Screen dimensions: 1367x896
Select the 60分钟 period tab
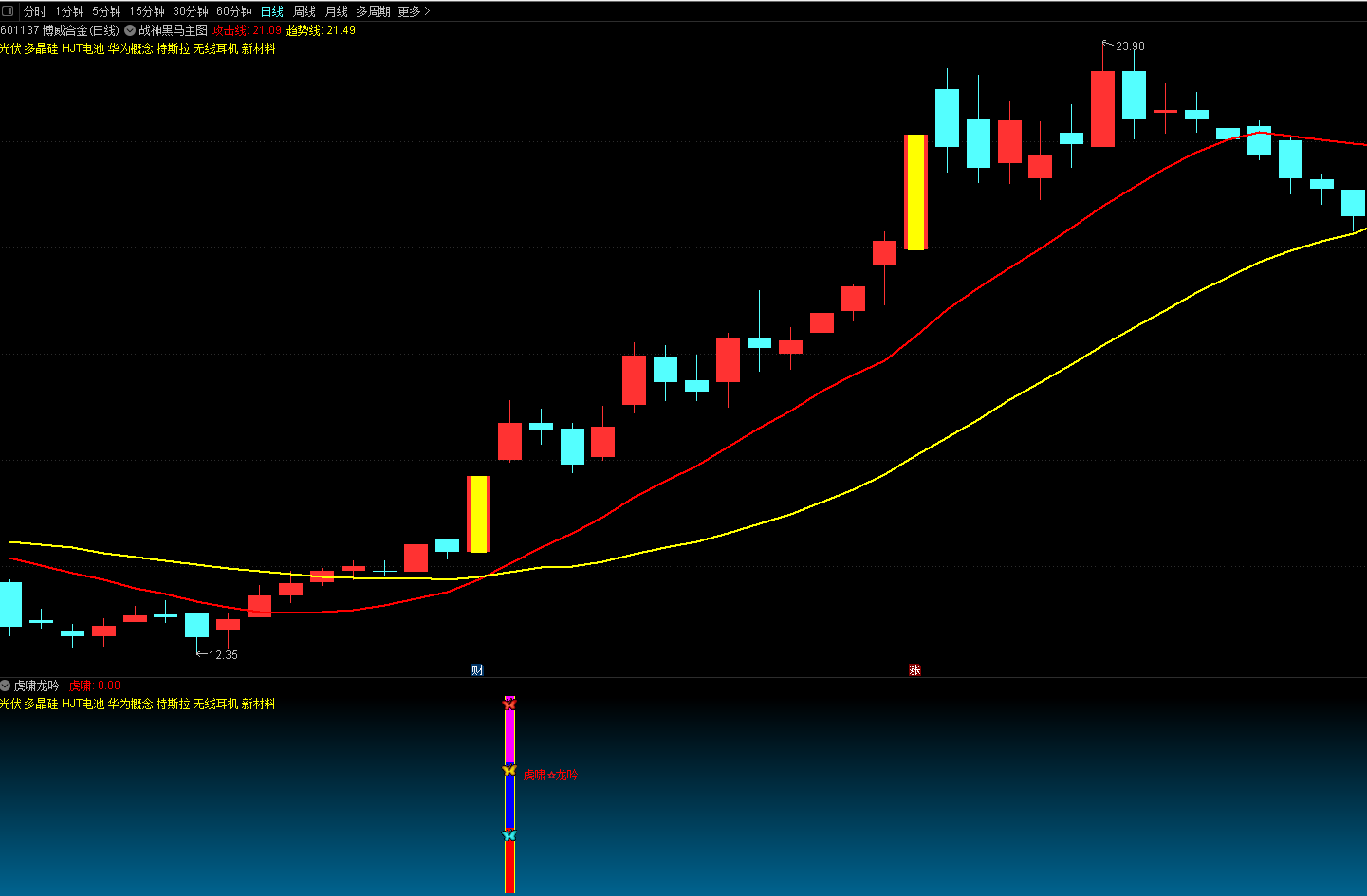(x=234, y=11)
